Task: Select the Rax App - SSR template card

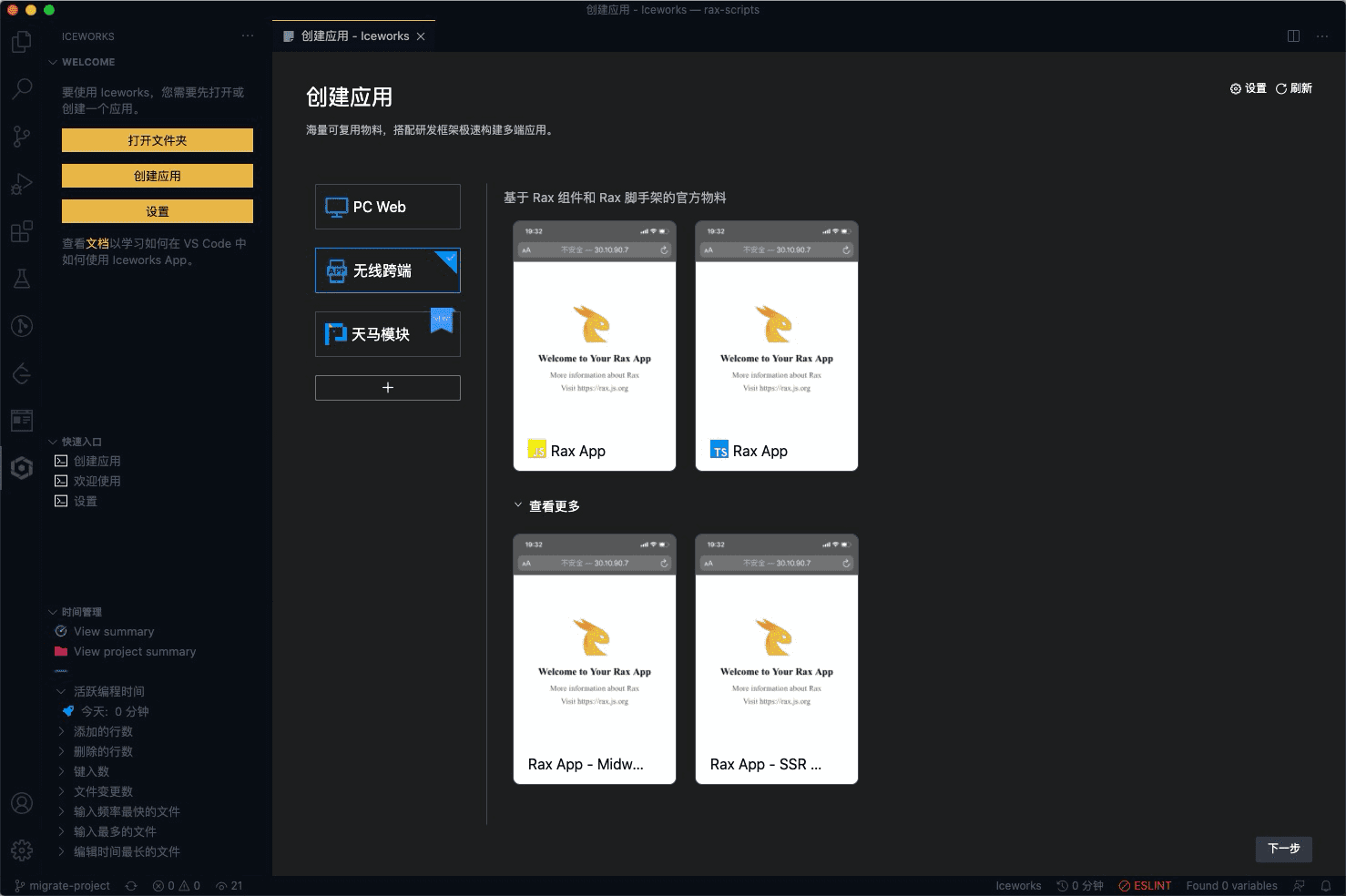Action: (777, 659)
